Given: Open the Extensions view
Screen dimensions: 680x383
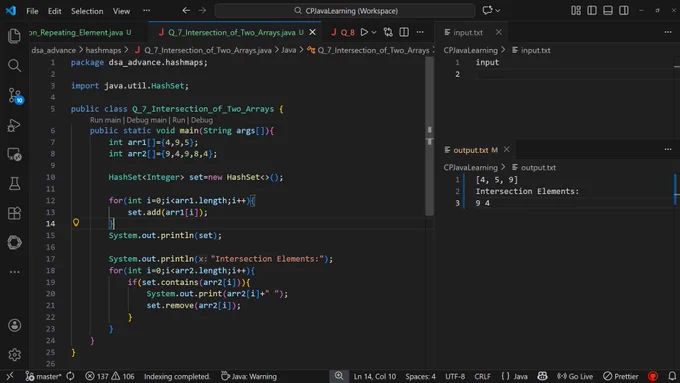Looking at the screenshot, I should coord(14,213).
